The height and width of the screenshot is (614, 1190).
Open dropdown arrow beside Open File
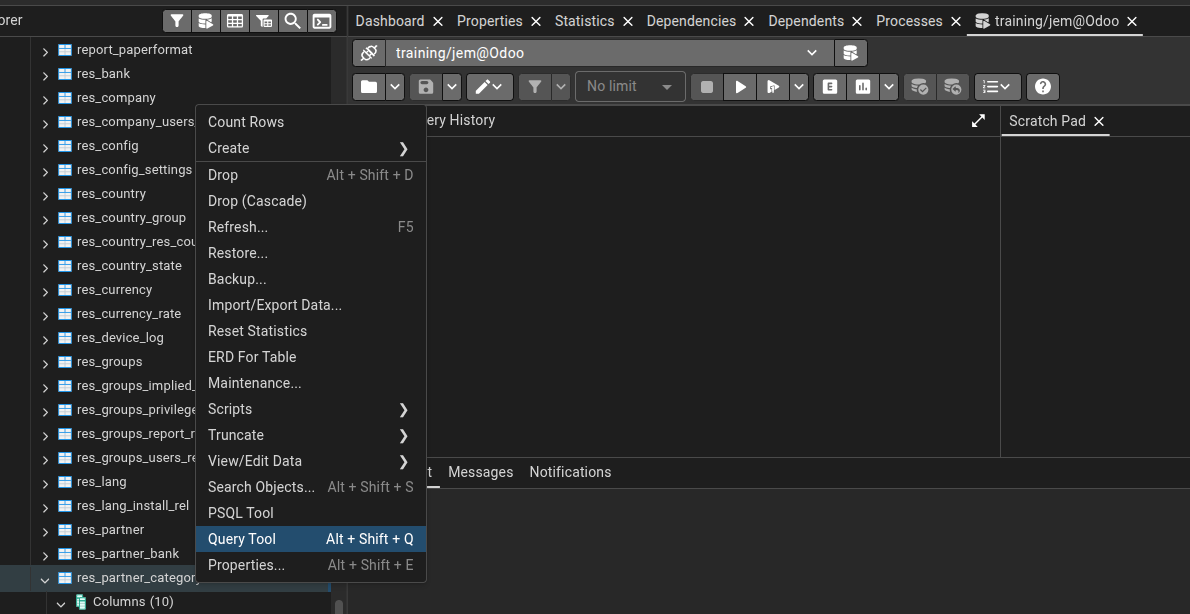click(395, 87)
